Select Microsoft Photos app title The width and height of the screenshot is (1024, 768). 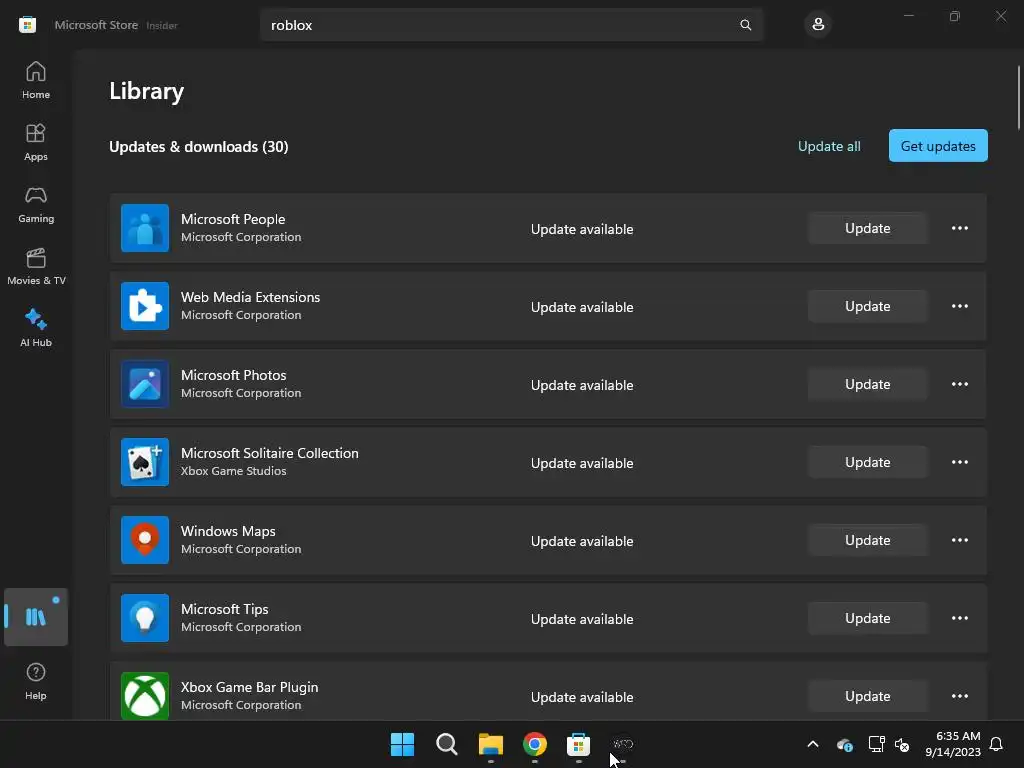[233, 375]
